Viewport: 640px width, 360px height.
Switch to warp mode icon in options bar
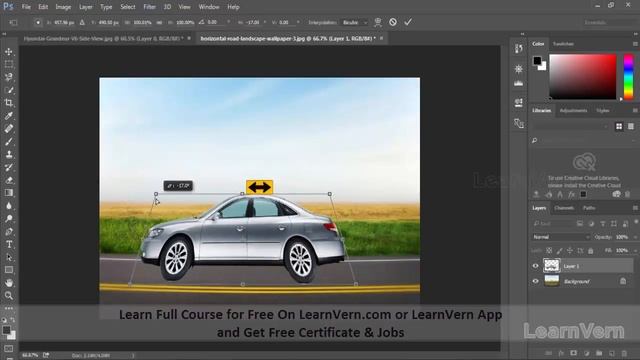pyautogui.click(x=378, y=22)
